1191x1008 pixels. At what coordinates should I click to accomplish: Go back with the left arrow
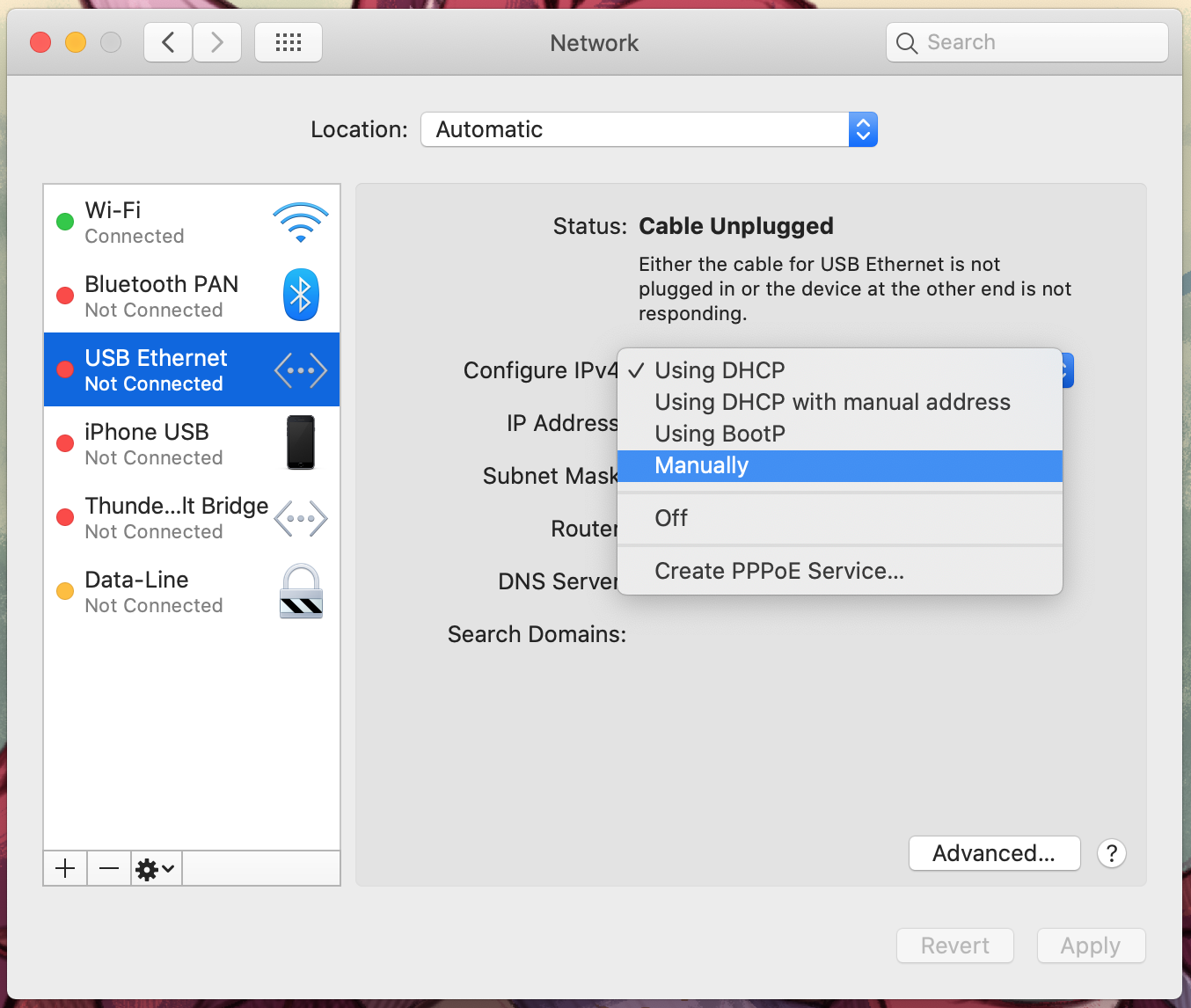pos(168,42)
